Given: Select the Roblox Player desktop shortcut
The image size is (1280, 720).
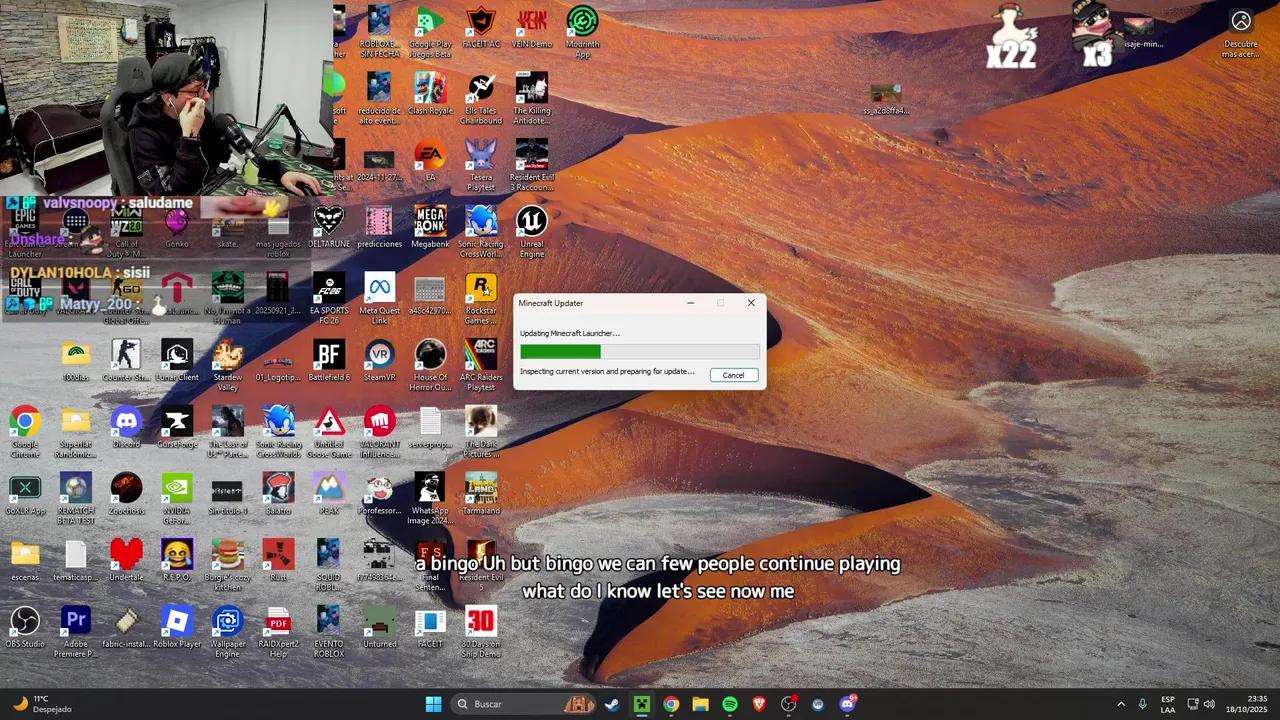Looking at the screenshot, I should pos(177,622).
